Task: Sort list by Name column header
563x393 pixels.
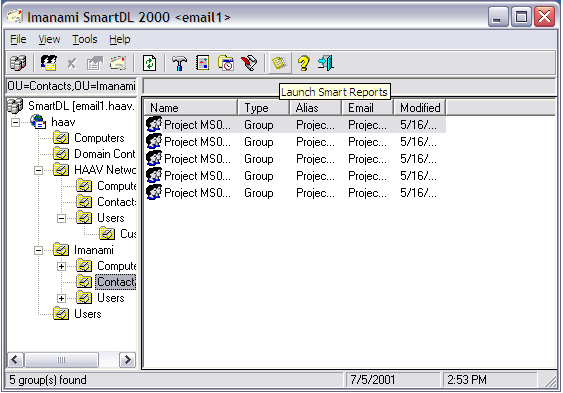Action: pyautogui.click(x=191, y=108)
